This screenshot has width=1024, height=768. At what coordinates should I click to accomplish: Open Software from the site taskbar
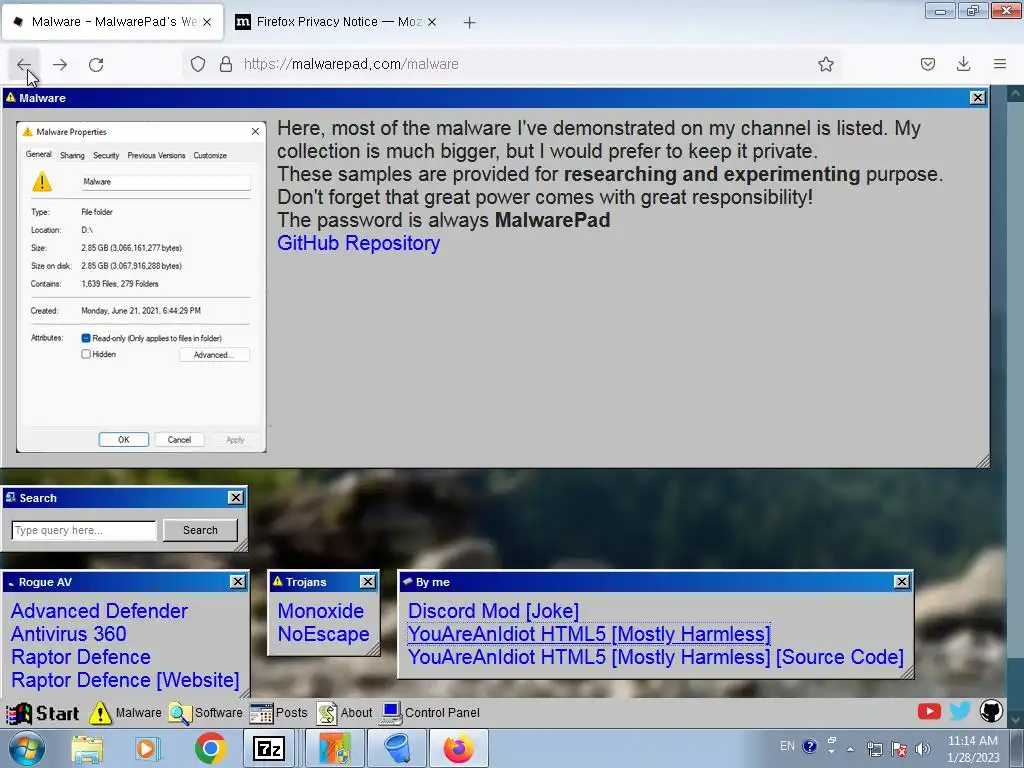pyautogui.click(x=205, y=712)
